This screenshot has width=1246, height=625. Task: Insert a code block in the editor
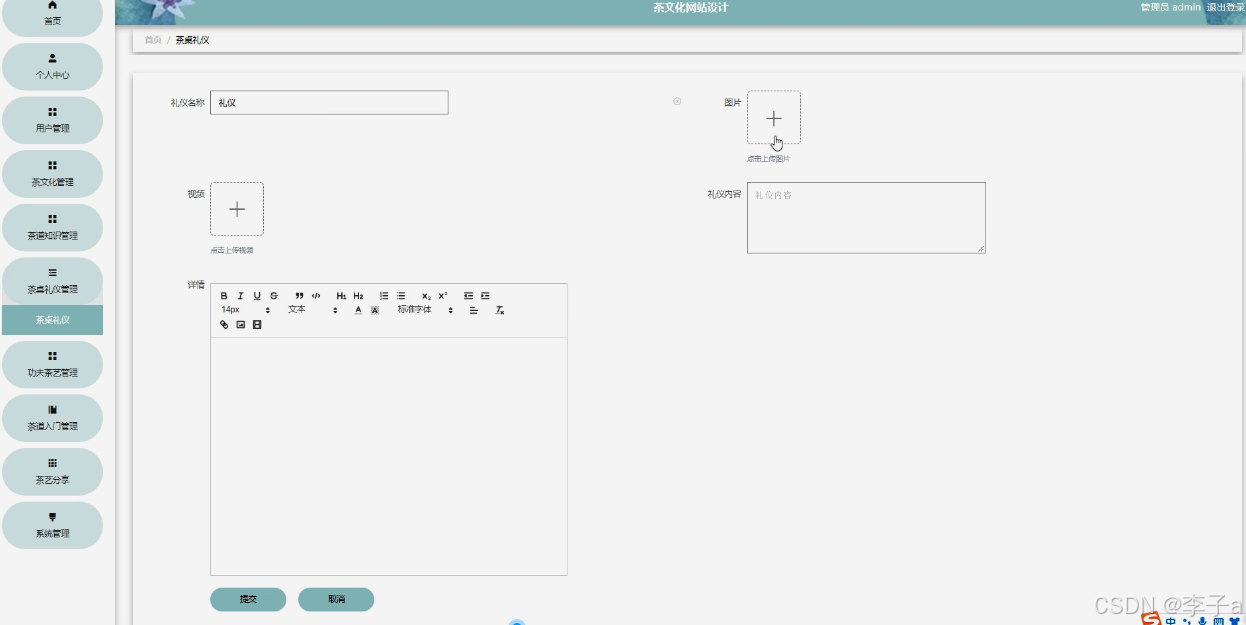tap(316, 296)
